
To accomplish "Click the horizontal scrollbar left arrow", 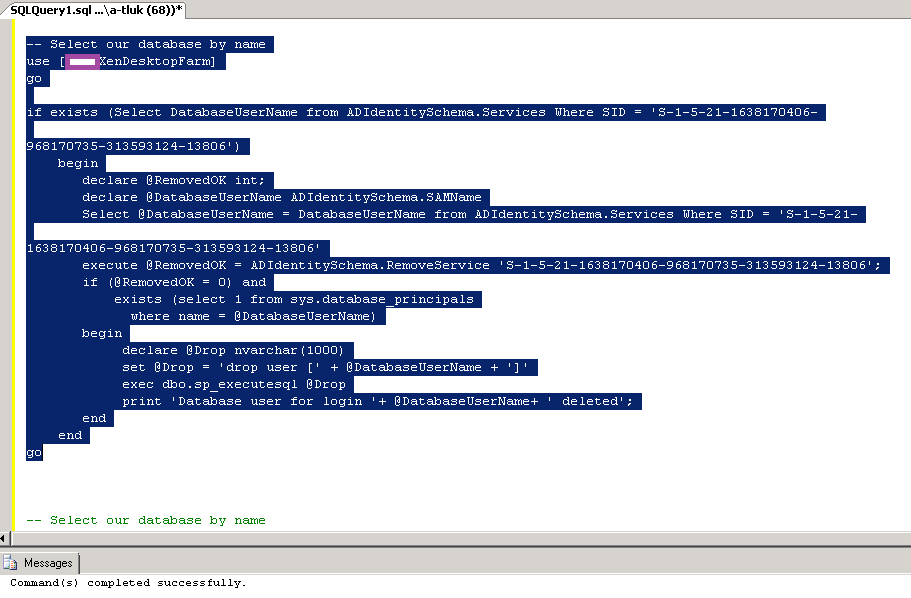I will pos(4,538).
